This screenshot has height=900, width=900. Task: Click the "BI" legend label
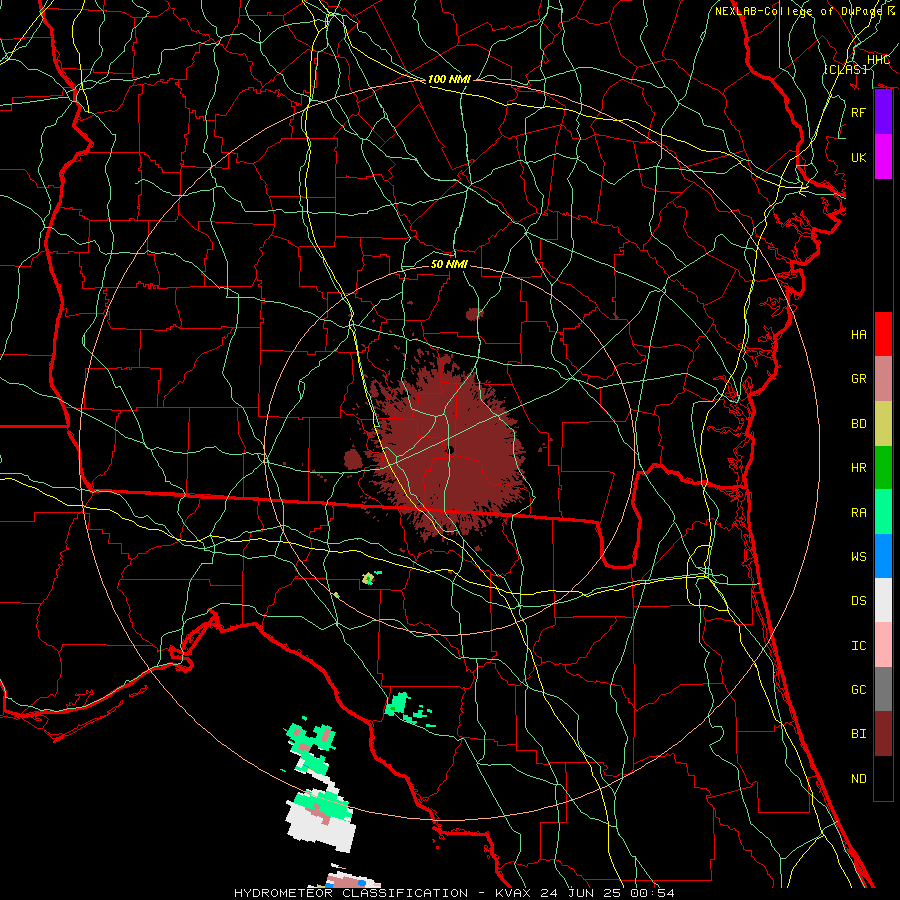(x=858, y=734)
